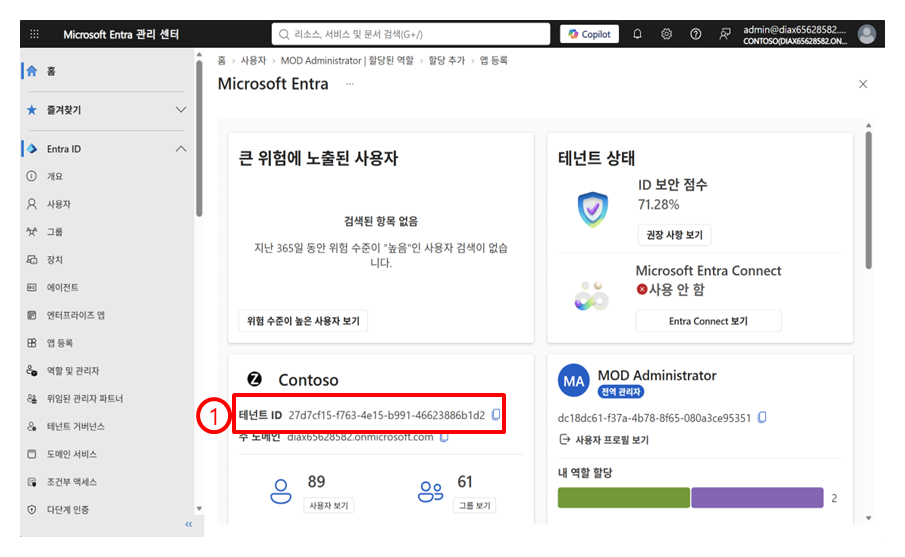This screenshot has height=557, width=905.
Task: Click the sidebar scrollbar thumb
Action: (x=199, y=139)
